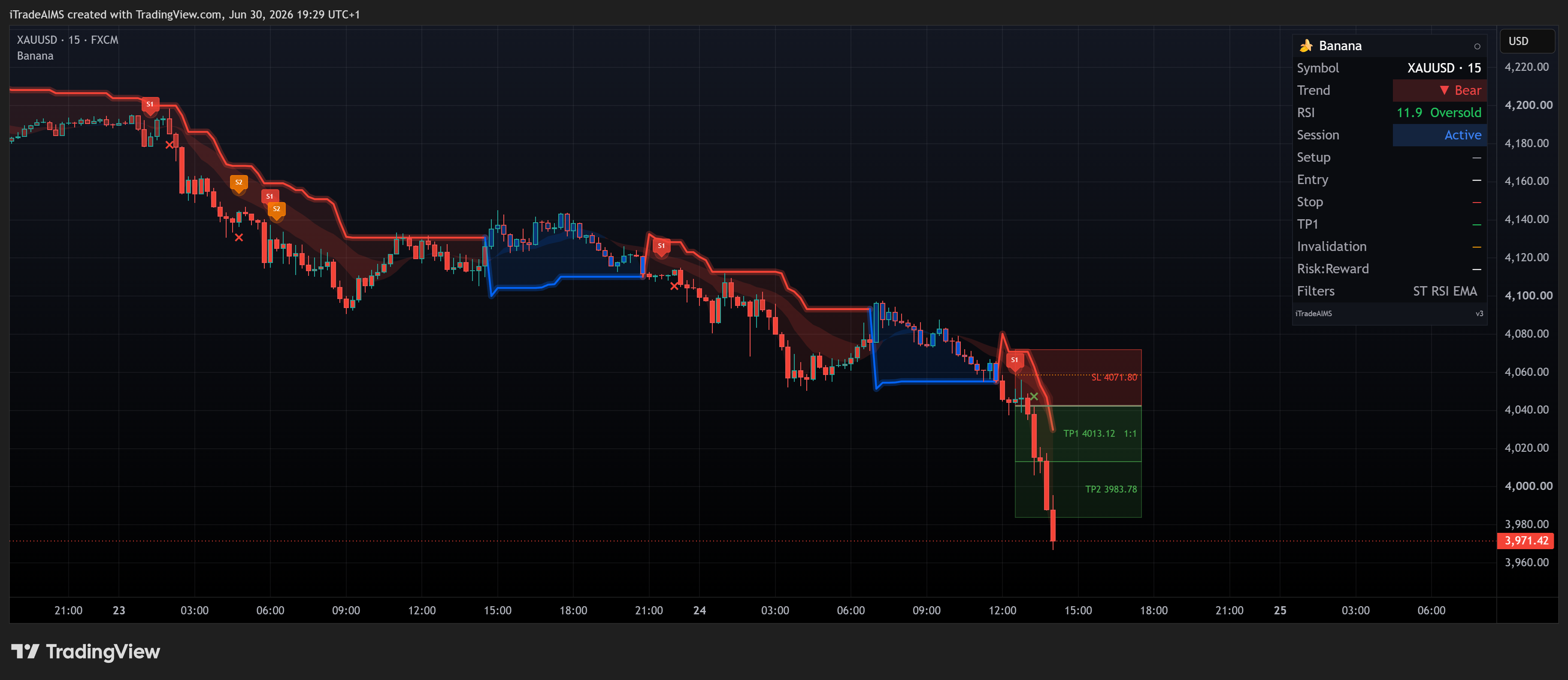Image resolution: width=1568 pixels, height=680 pixels.
Task: Click the 4,100.00 price axis label
Action: click(1528, 295)
